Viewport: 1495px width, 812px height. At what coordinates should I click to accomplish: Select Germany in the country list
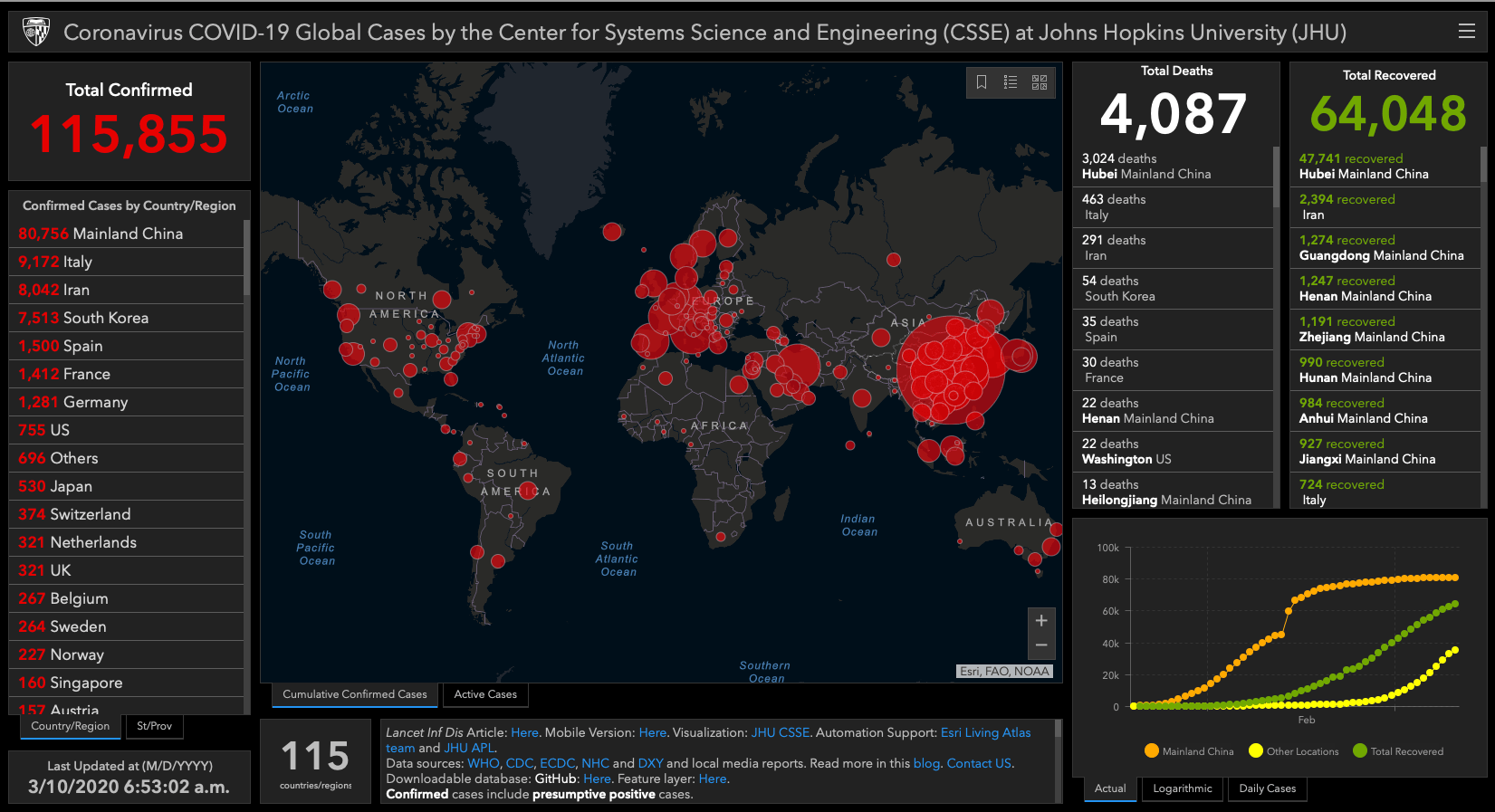point(126,402)
